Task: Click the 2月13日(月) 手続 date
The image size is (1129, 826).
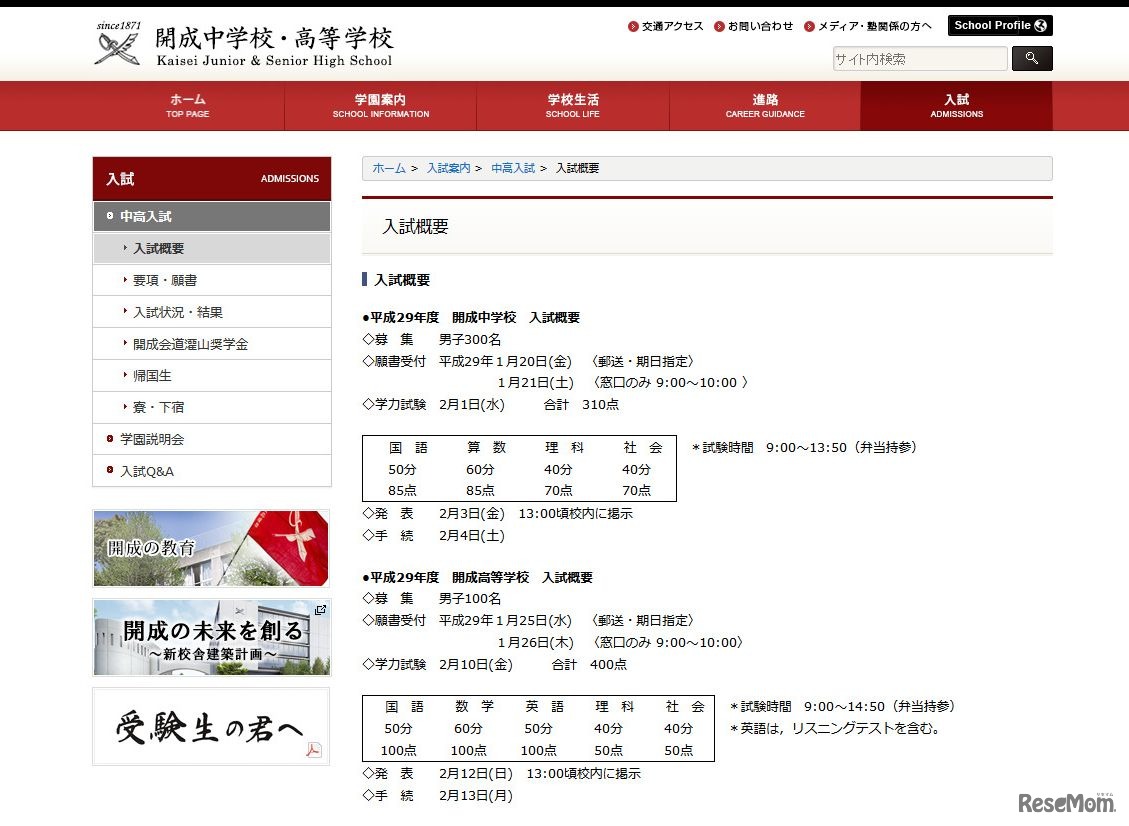Action: [x=476, y=796]
